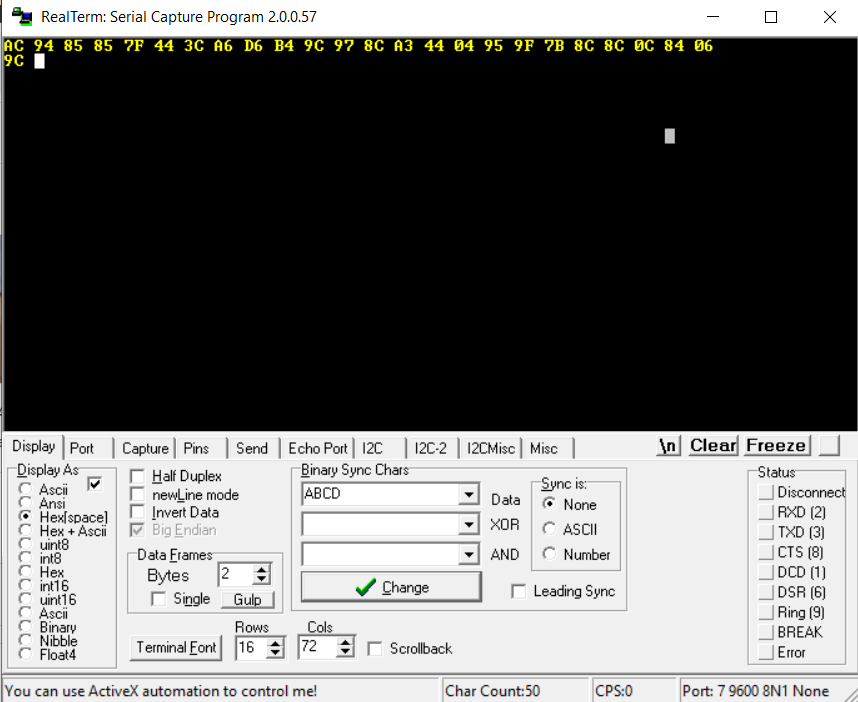Open the Data sync chars dropdown arrow

pyautogui.click(x=469, y=494)
